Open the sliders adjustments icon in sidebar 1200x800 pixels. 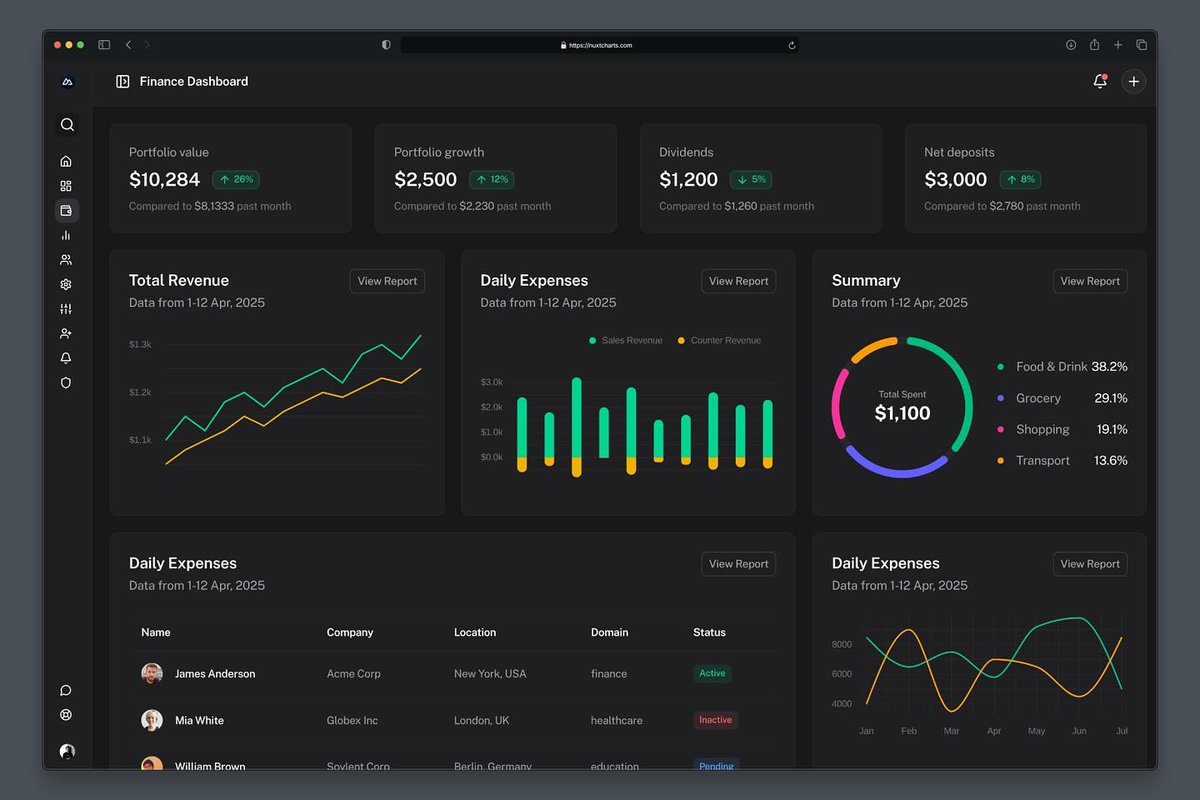pos(66,309)
